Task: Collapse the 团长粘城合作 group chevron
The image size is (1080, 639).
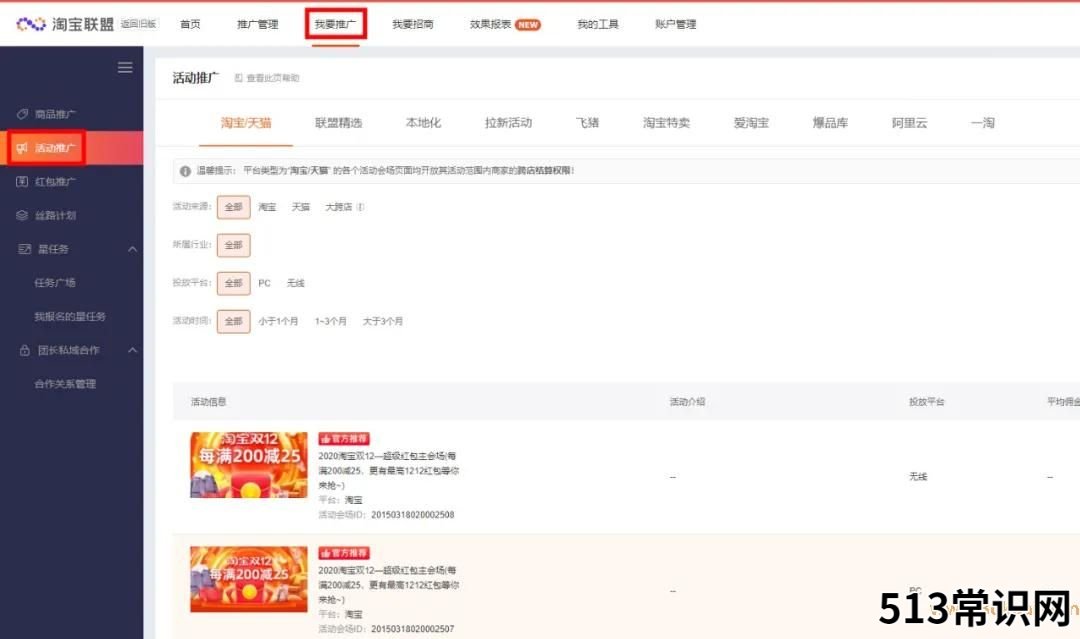Action: point(133,350)
